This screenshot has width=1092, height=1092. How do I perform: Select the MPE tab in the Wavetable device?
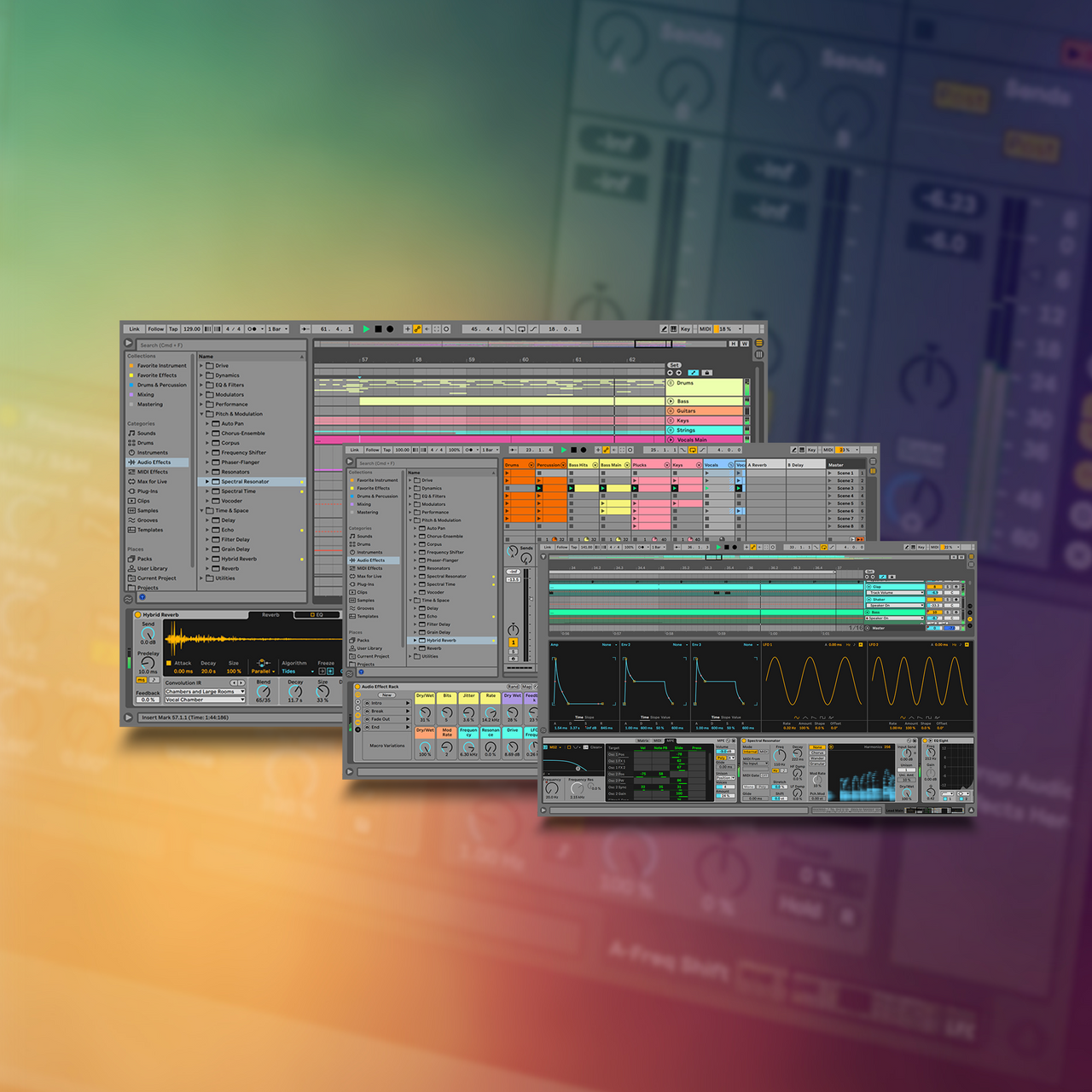(671, 741)
